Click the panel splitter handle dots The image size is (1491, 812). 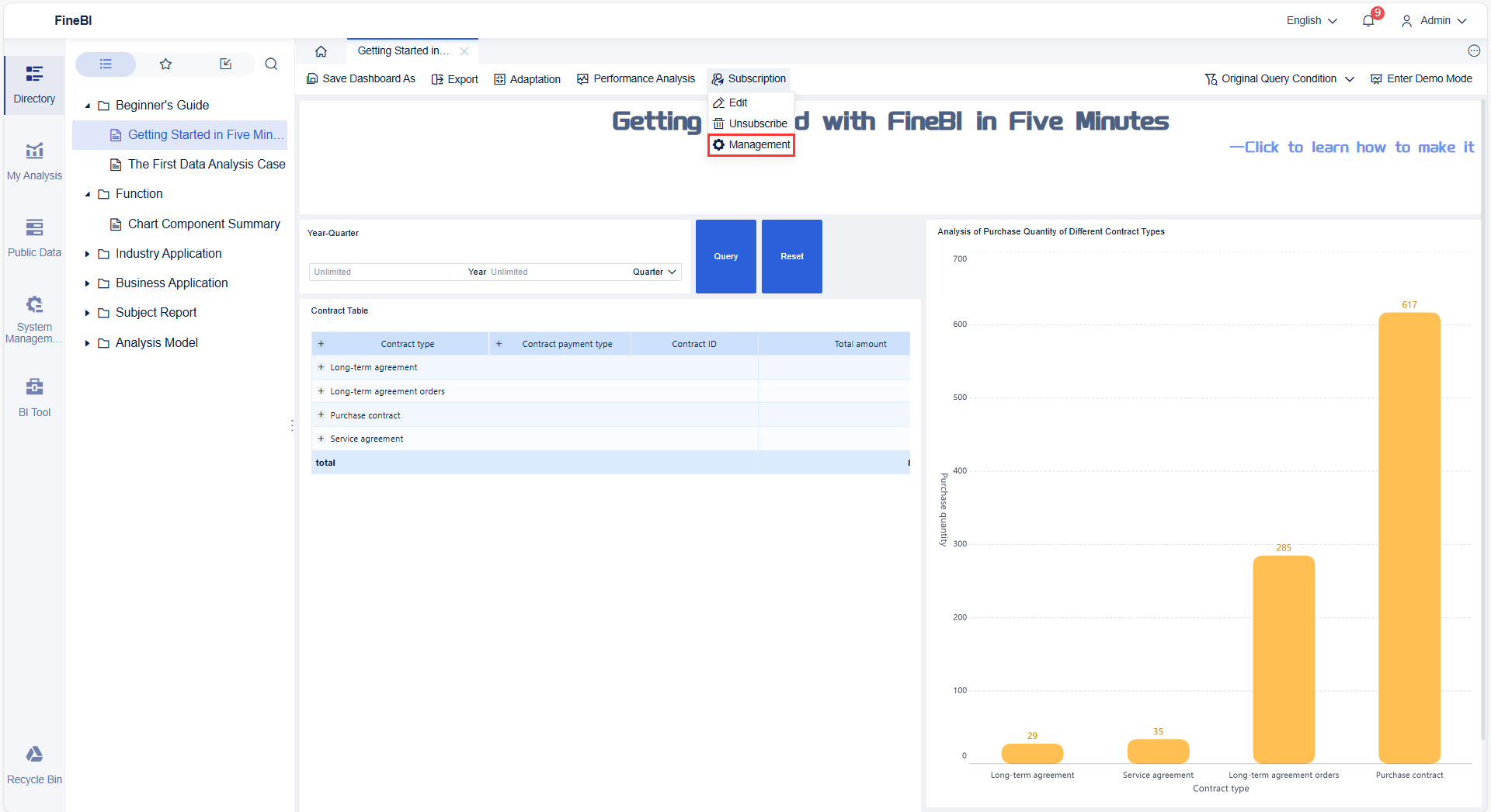(x=292, y=425)
